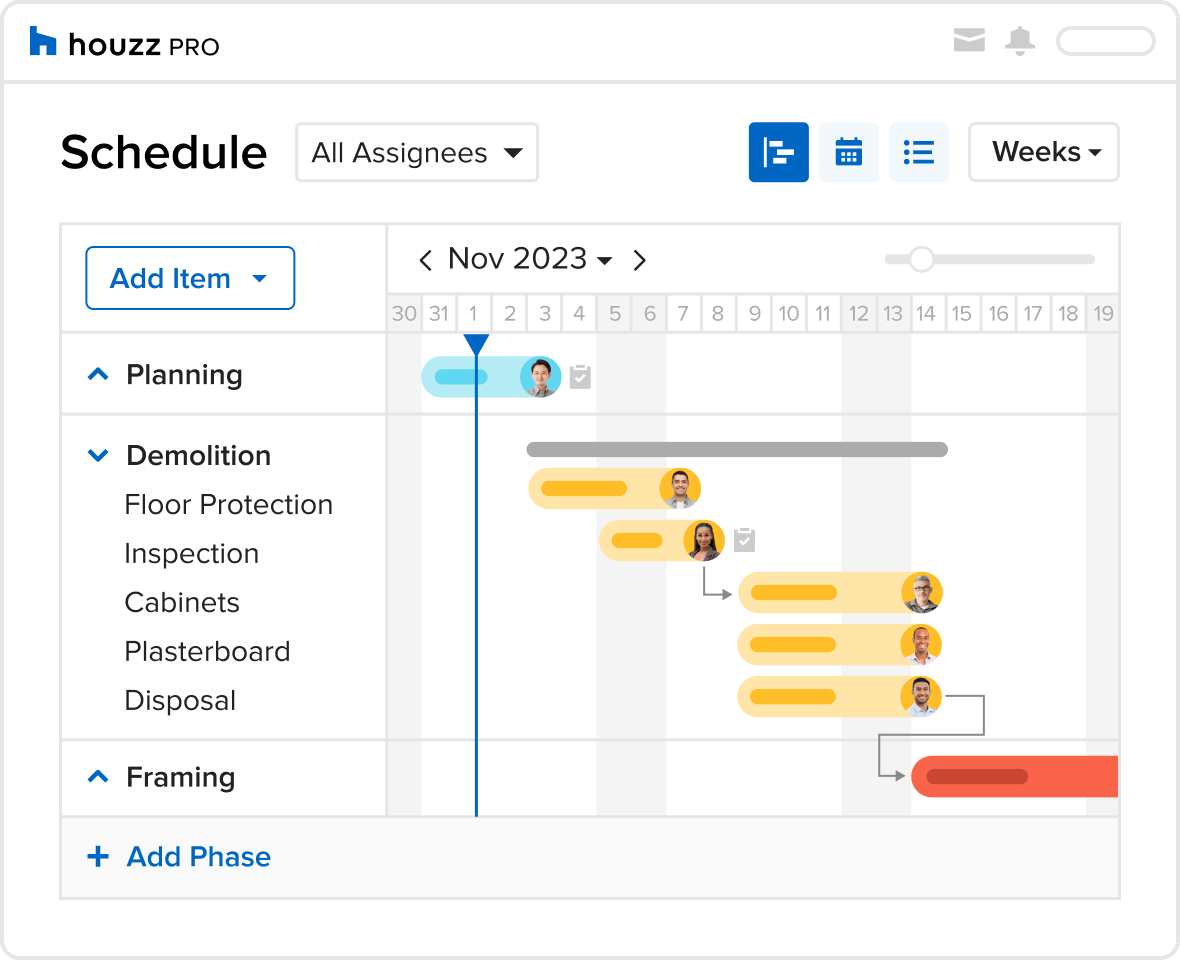
Task: Open the Weeks view dropdown
Action: 1044,152
